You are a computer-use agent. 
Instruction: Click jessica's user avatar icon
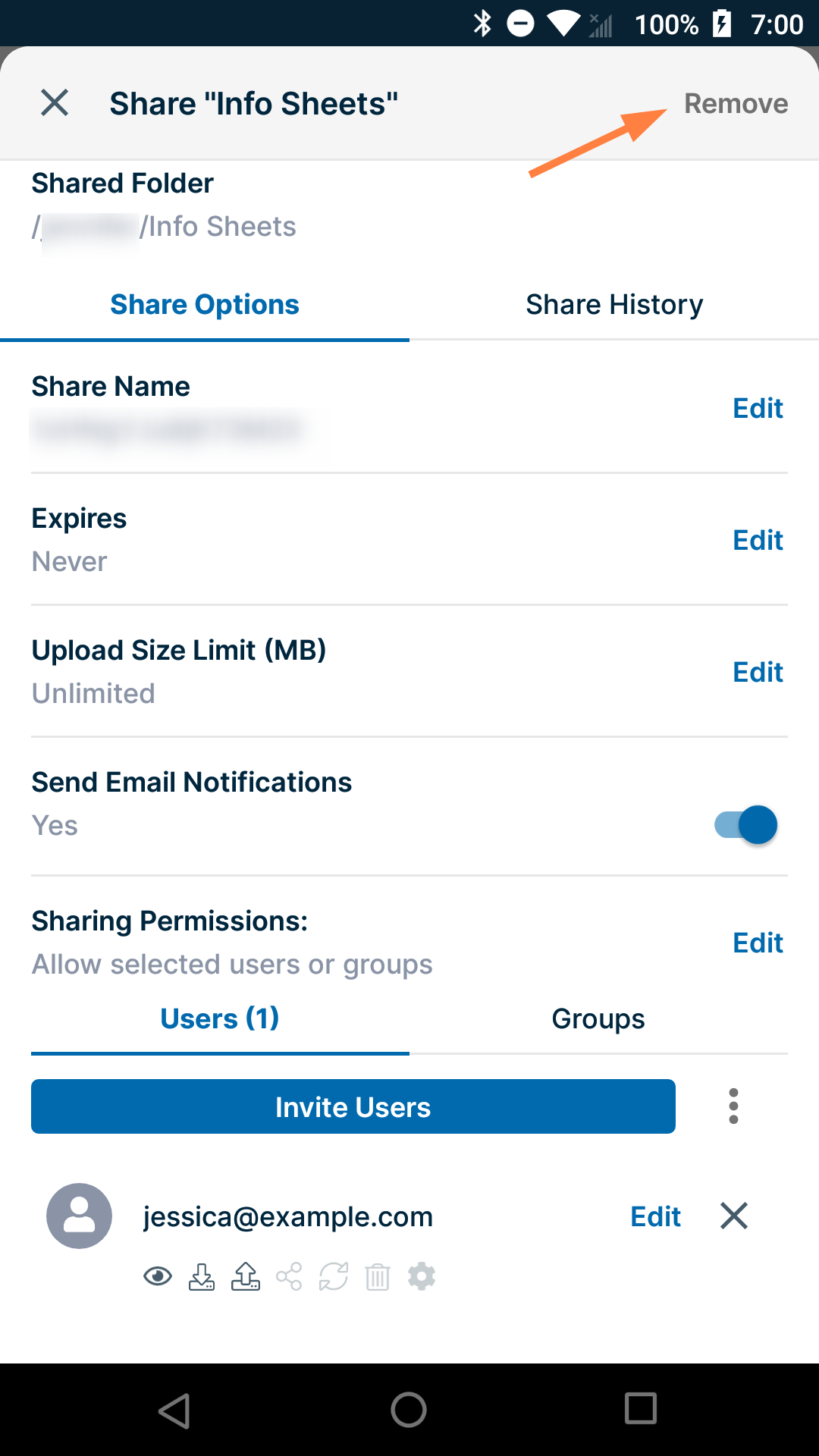click(80, 1216)
